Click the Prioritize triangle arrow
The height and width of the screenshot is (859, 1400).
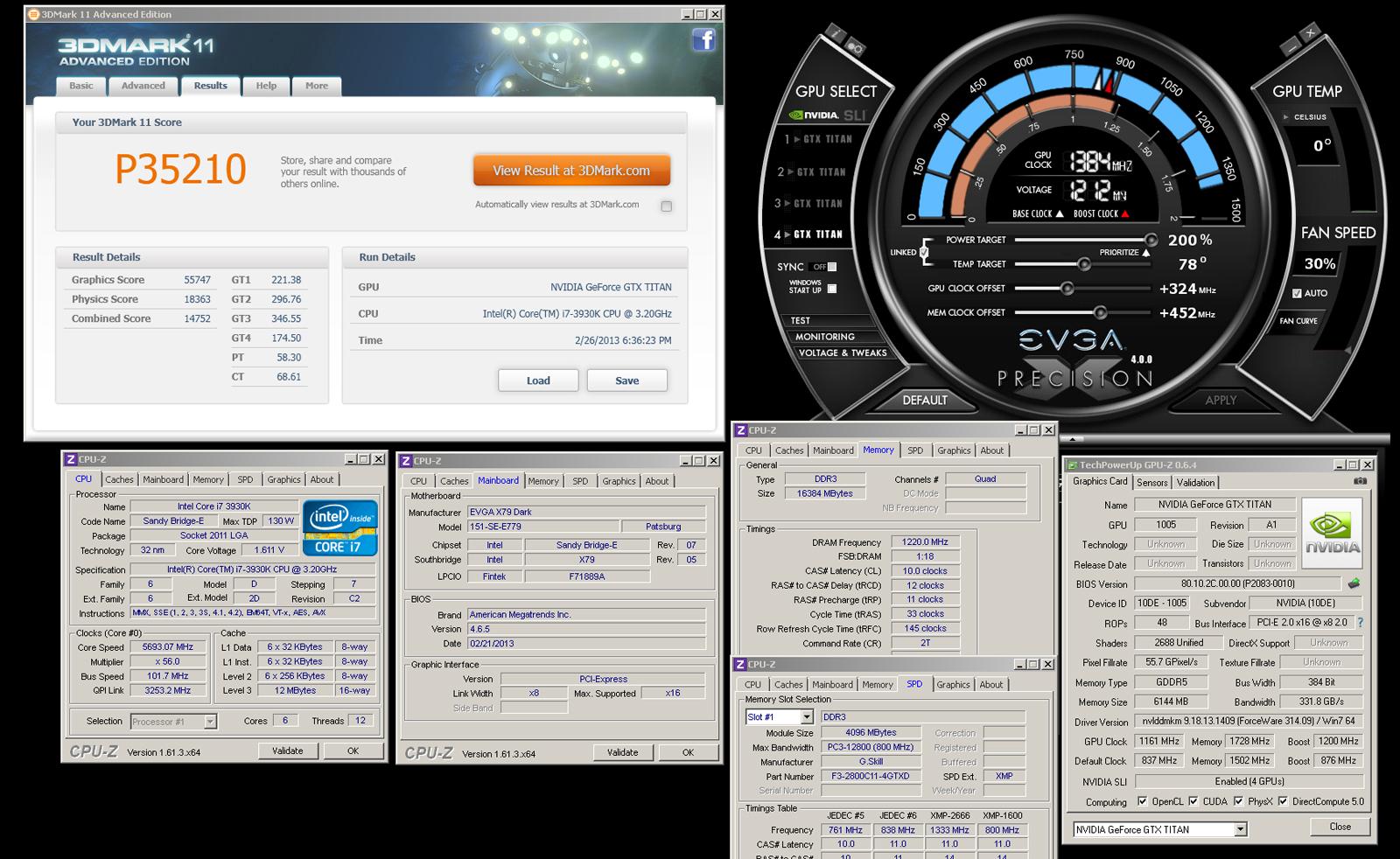1146,253
